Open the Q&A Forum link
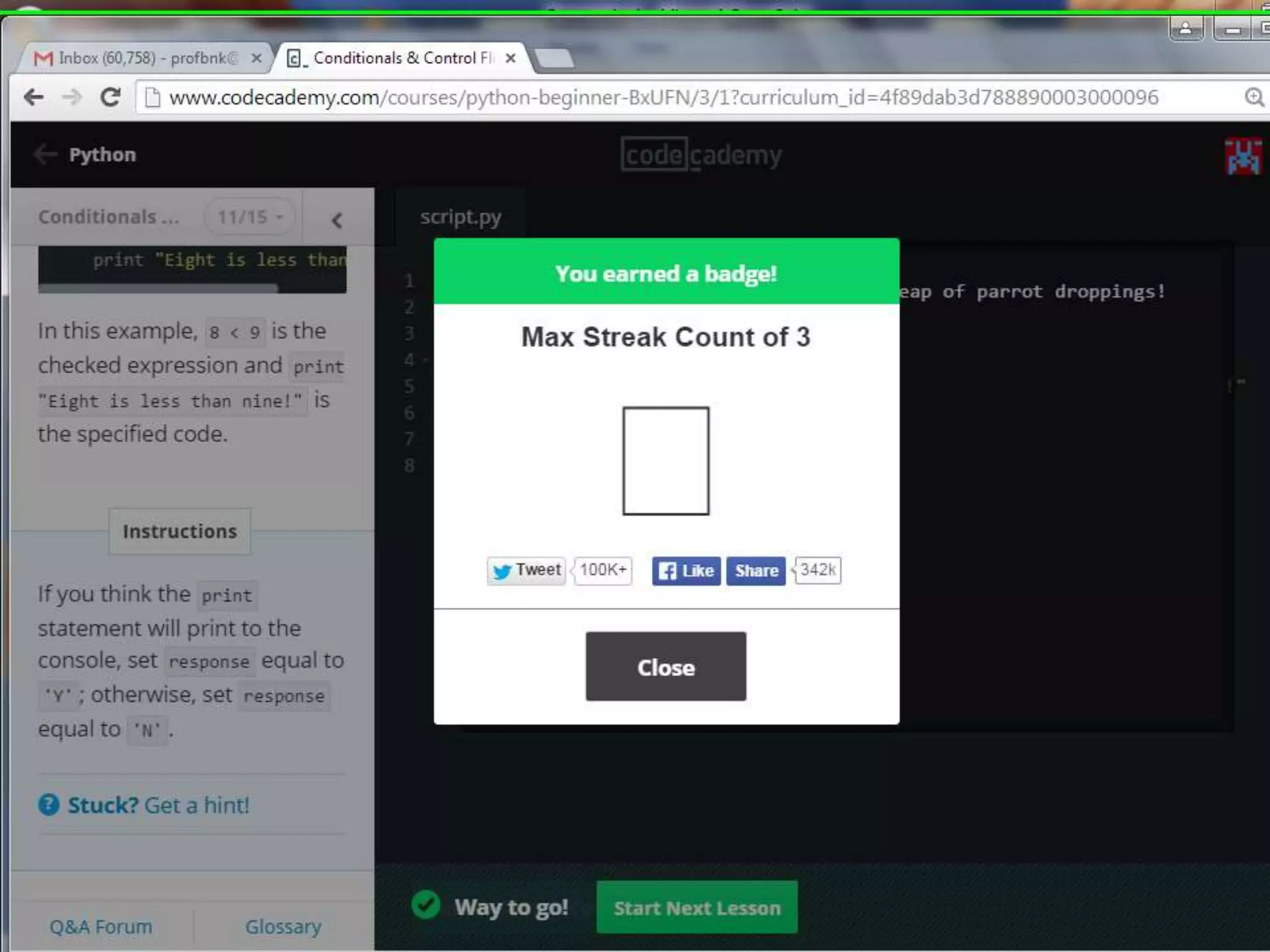Screen dimensions: 1270x952 point(101,927)
